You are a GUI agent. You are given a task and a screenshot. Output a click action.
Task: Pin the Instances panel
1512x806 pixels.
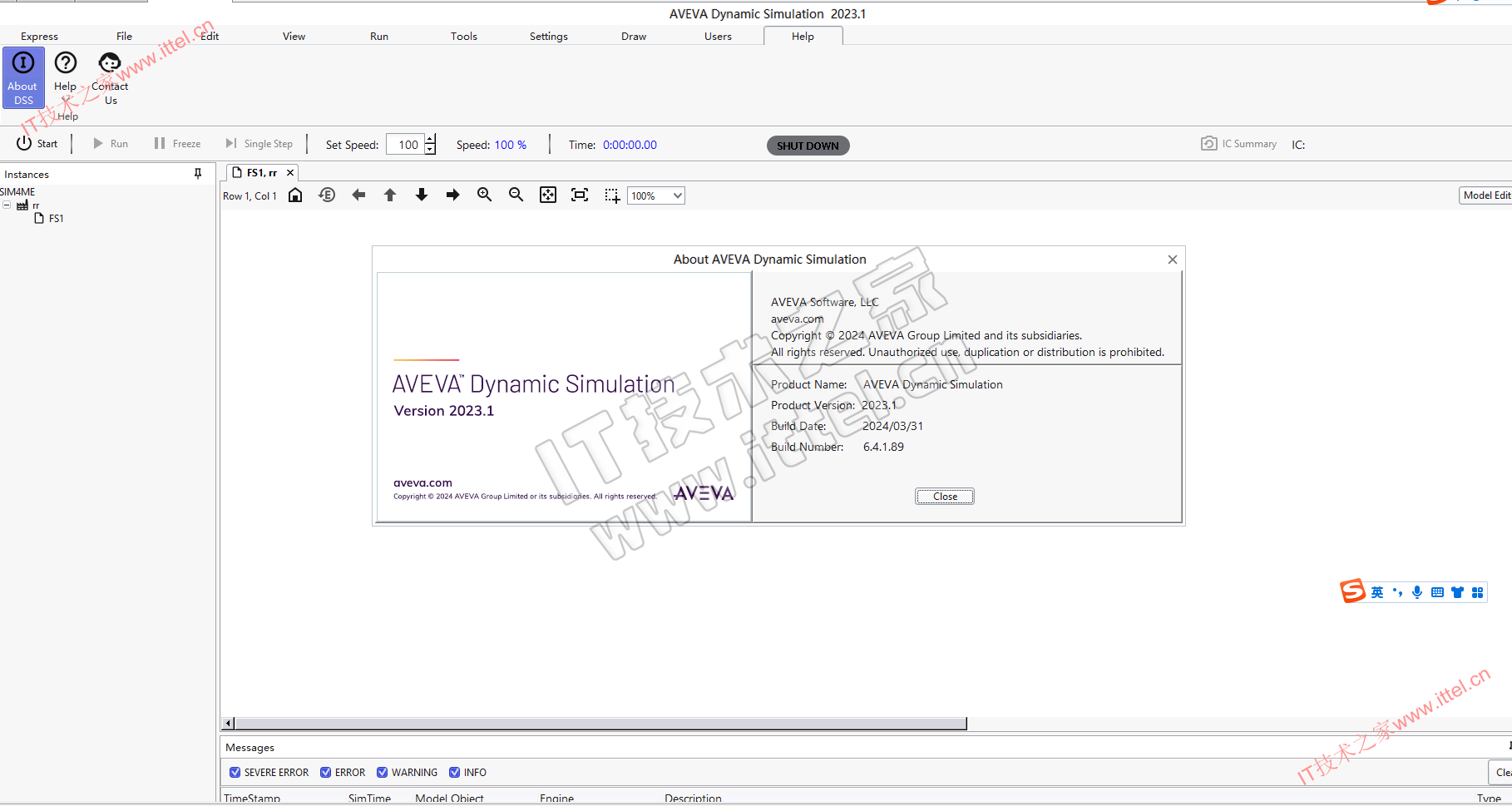click(198, 174)
